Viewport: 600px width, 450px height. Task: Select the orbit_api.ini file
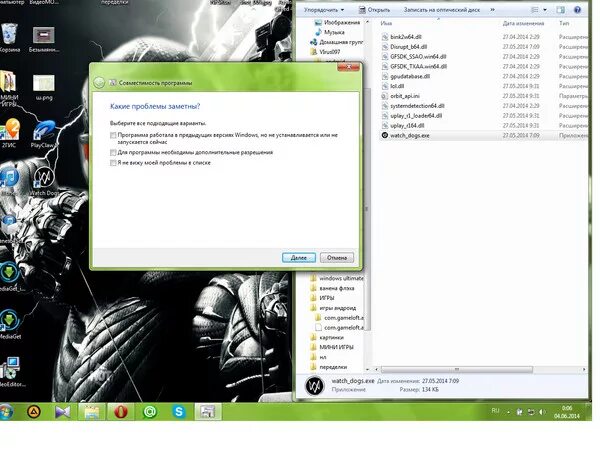(404, 96)
